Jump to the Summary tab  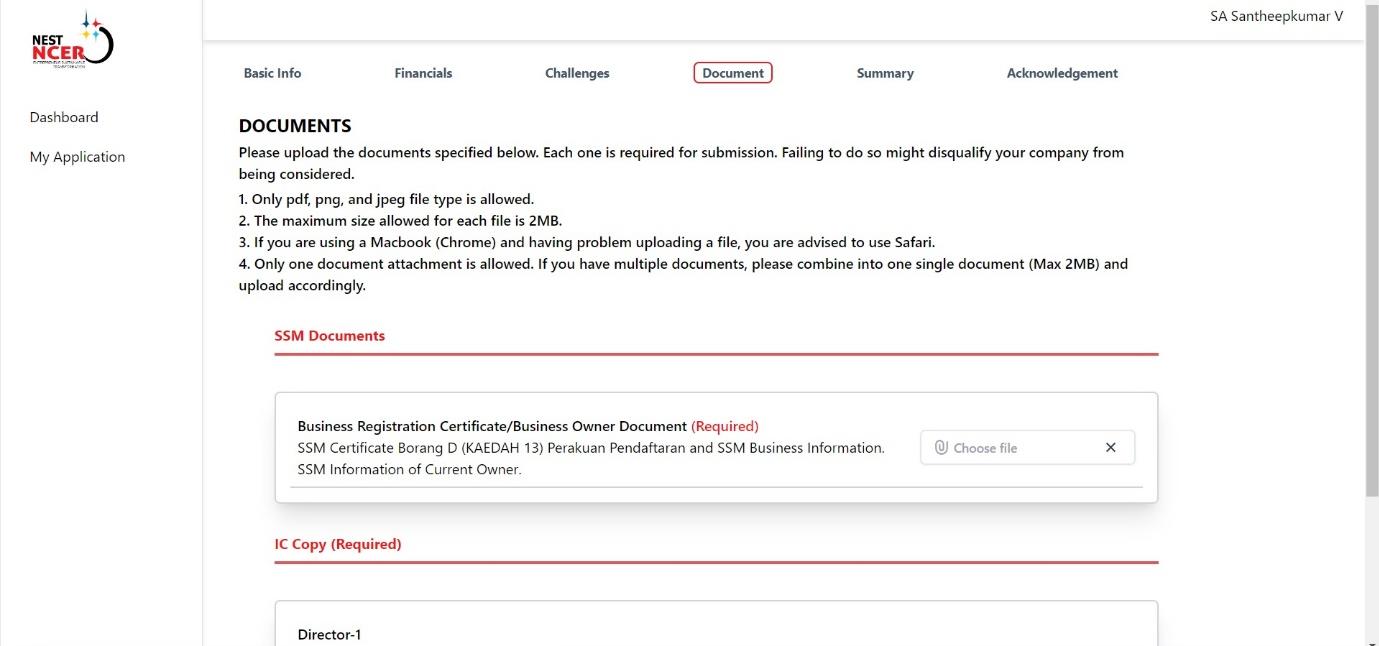885,73
